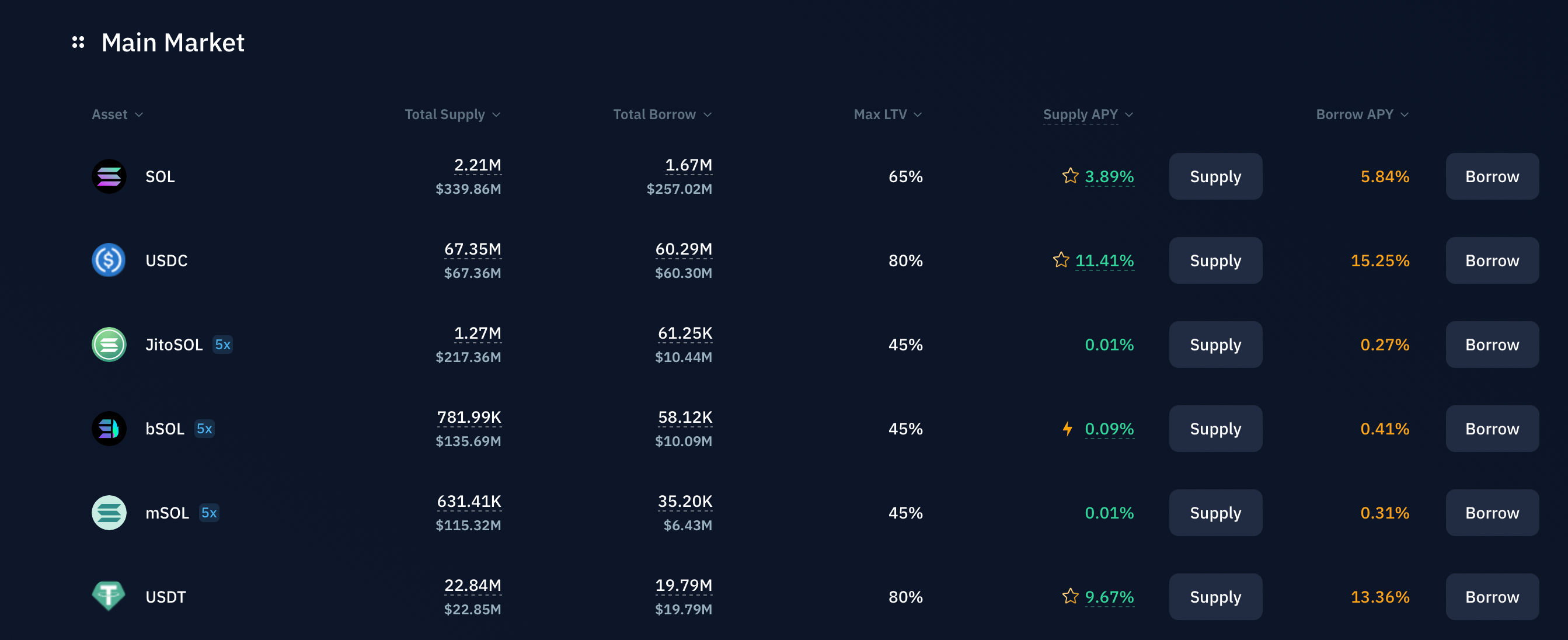
Task: Click the 11.41% USDC supply APY
Action: [x=1104, y=260]
